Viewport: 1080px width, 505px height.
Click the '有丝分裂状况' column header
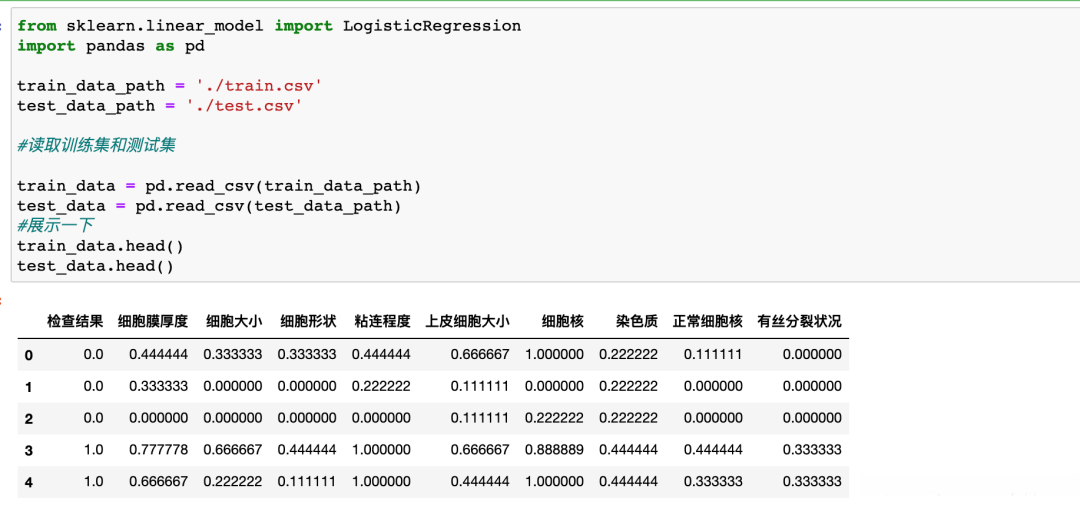[799, 321]
